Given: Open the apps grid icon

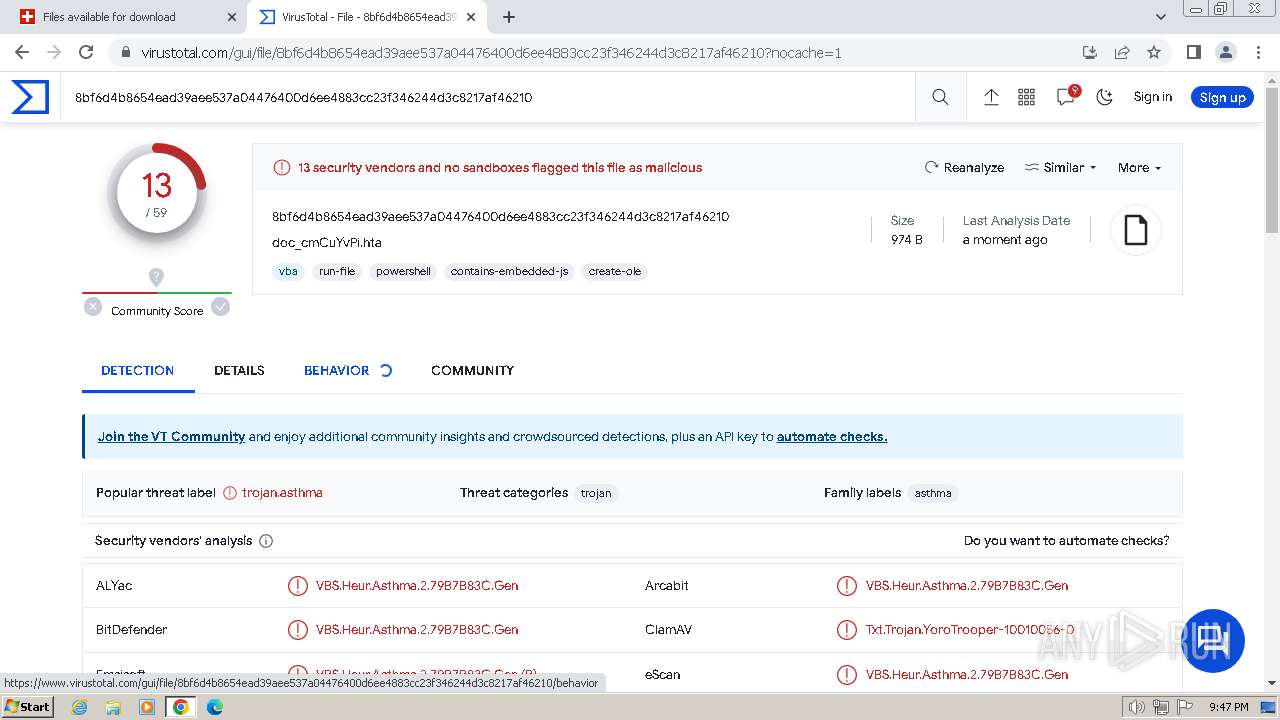Looking at the screenshot, I should point(1026,97).
